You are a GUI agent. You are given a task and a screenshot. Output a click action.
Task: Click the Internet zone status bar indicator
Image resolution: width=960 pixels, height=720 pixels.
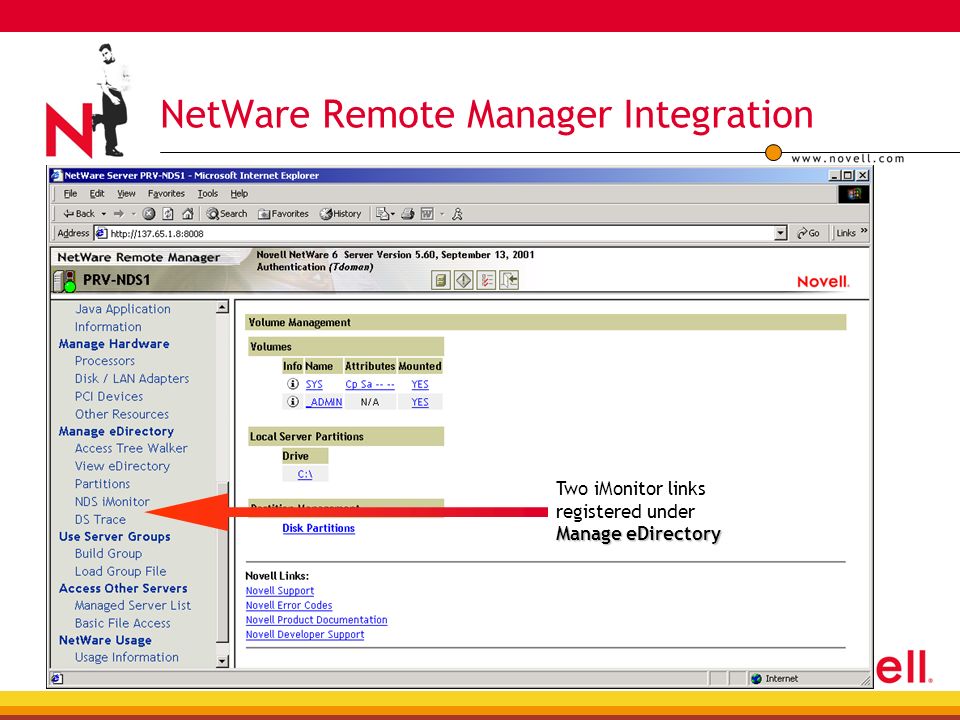pyautogui.click(x=775, y=678)
